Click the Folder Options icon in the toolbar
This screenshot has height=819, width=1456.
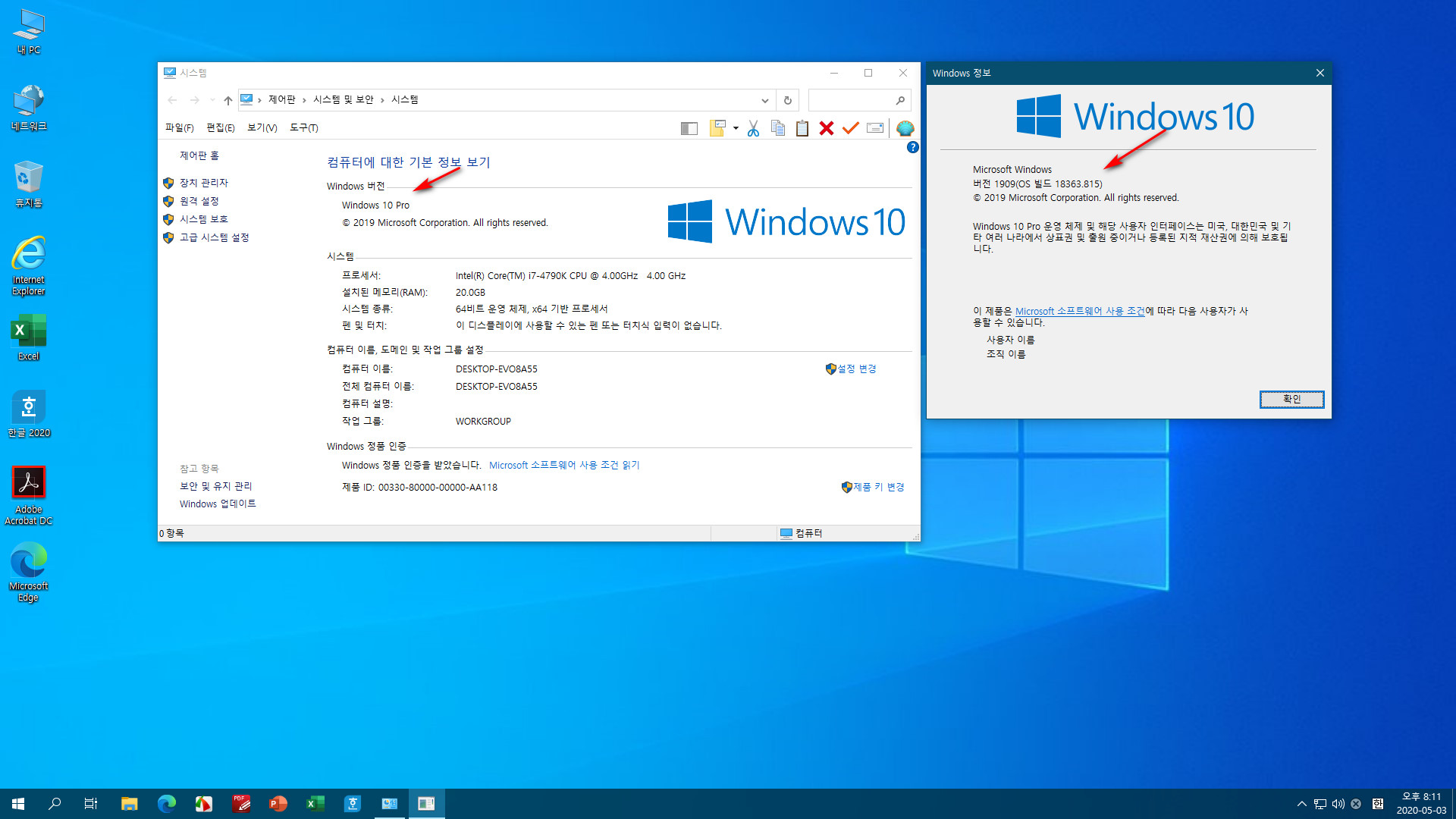pos(717,128)
